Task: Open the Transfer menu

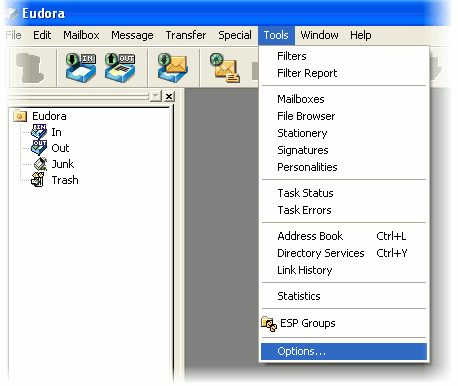Action: pyautogui.click(x=186, y=35)
